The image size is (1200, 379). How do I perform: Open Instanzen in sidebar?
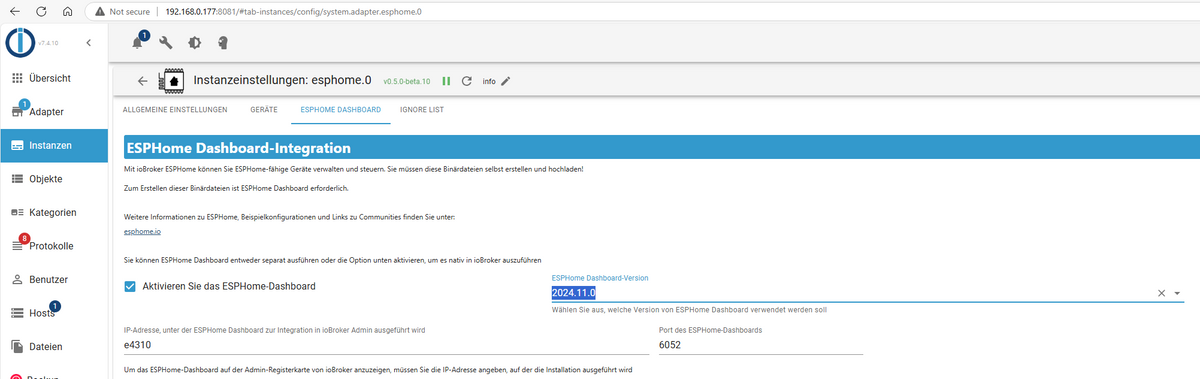pos(54,145)
